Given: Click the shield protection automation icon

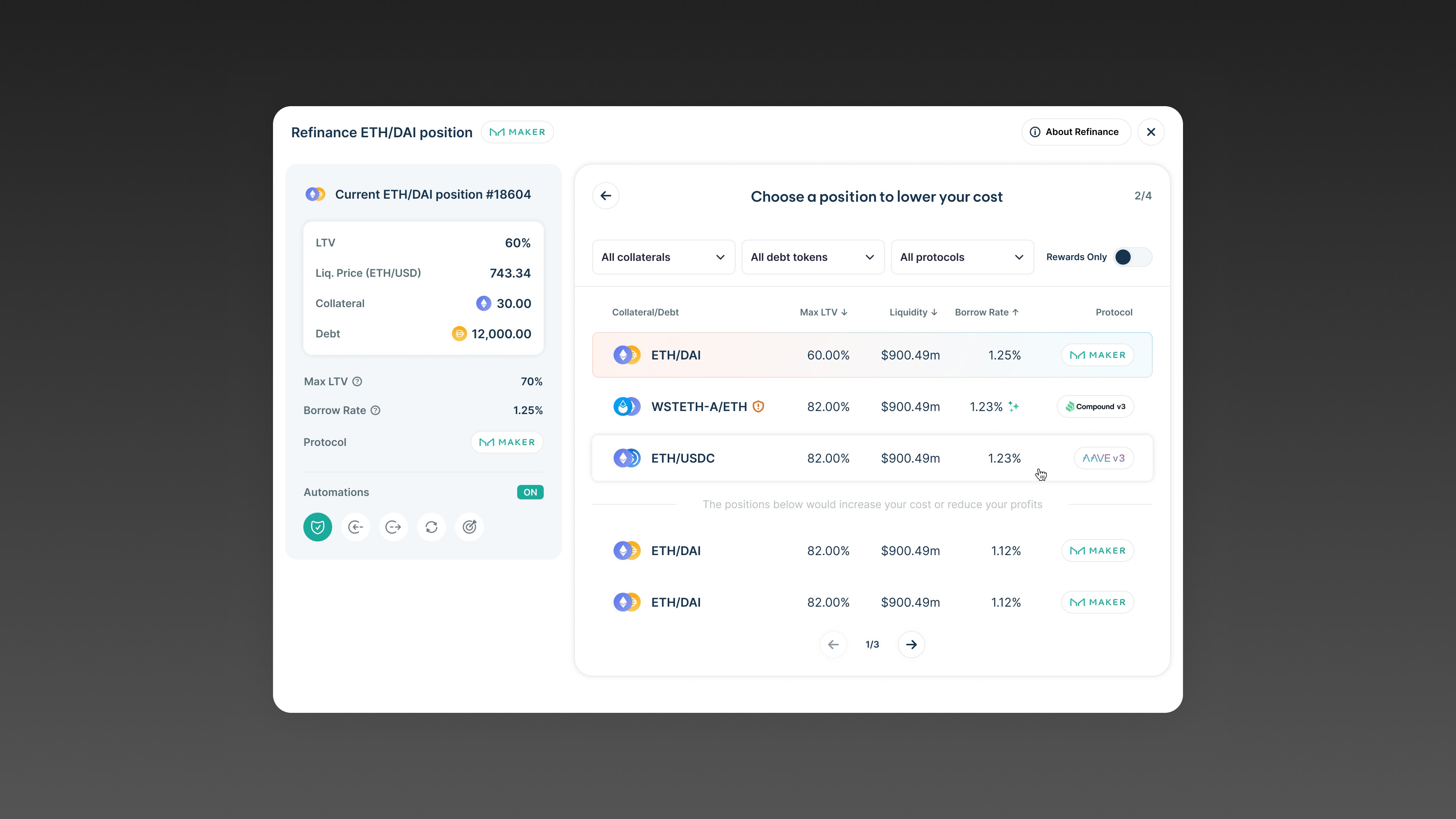Looking at the screenshot, I should [x=318, y=527].
